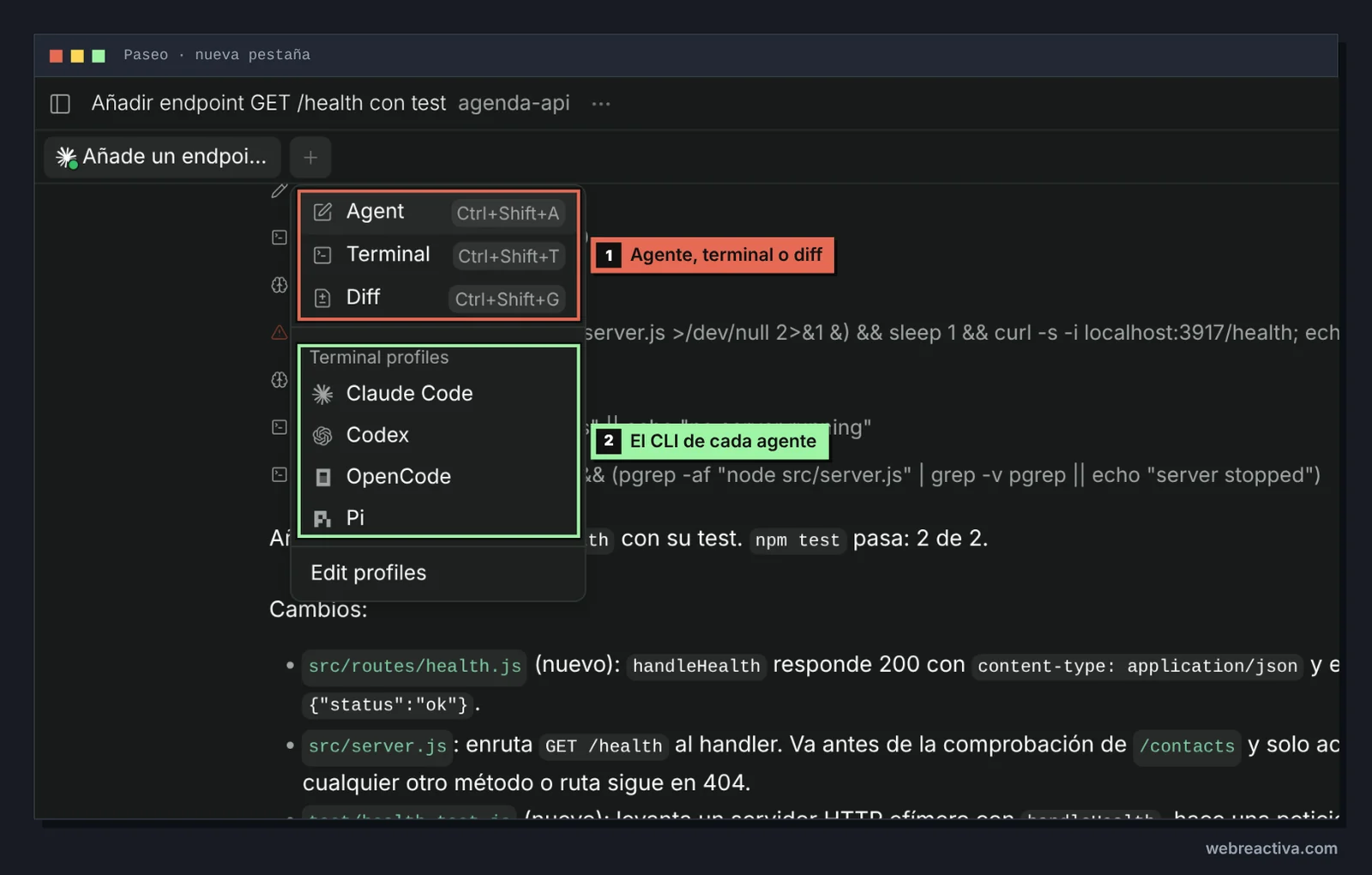Screen dimensions: 1372x875
Task: Switch to the "Añade un endpoi..." tab
Action: (163, 157)
